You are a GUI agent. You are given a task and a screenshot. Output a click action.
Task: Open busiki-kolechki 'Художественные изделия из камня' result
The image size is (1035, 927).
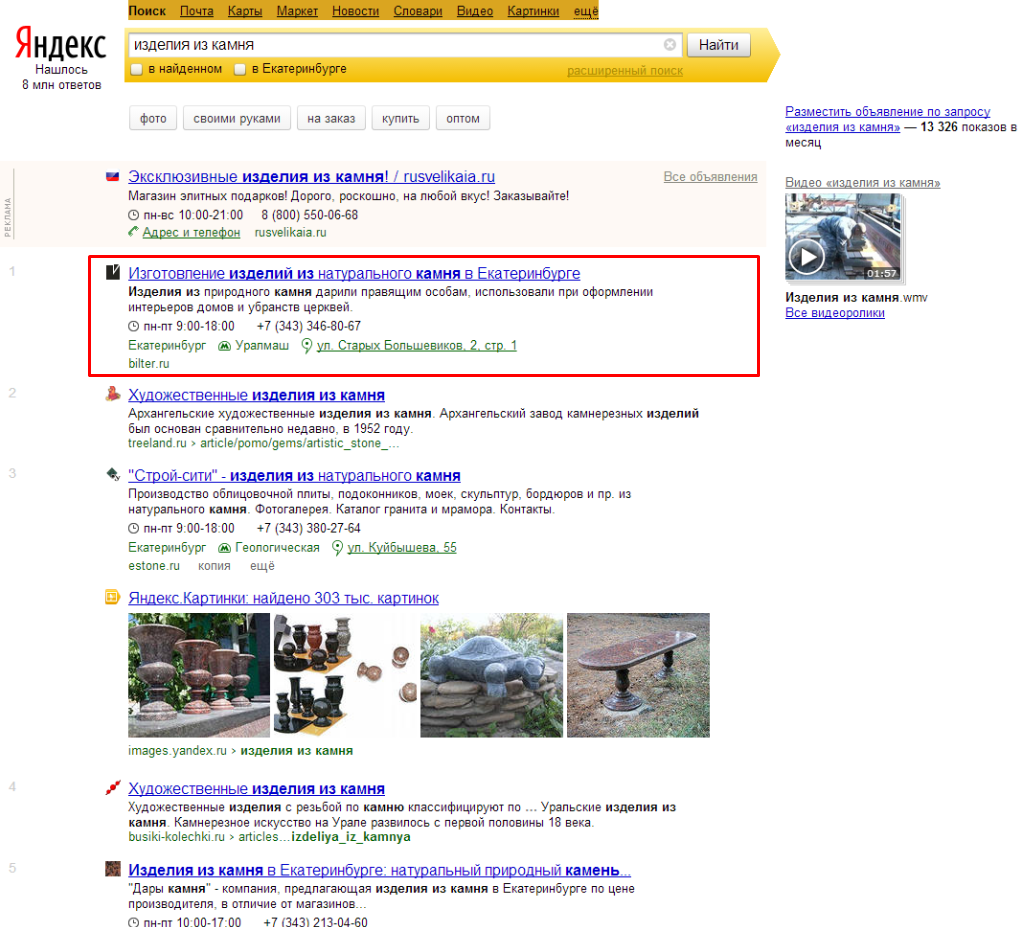pyautogui.click(x=256, y=788)
